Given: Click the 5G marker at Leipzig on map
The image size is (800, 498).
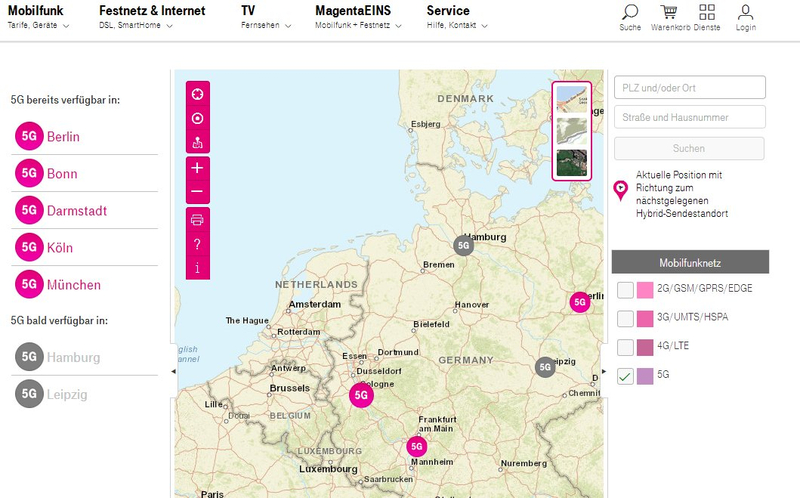Looking at the screenshot, I should pyautogui.click(x=545, y=367).
